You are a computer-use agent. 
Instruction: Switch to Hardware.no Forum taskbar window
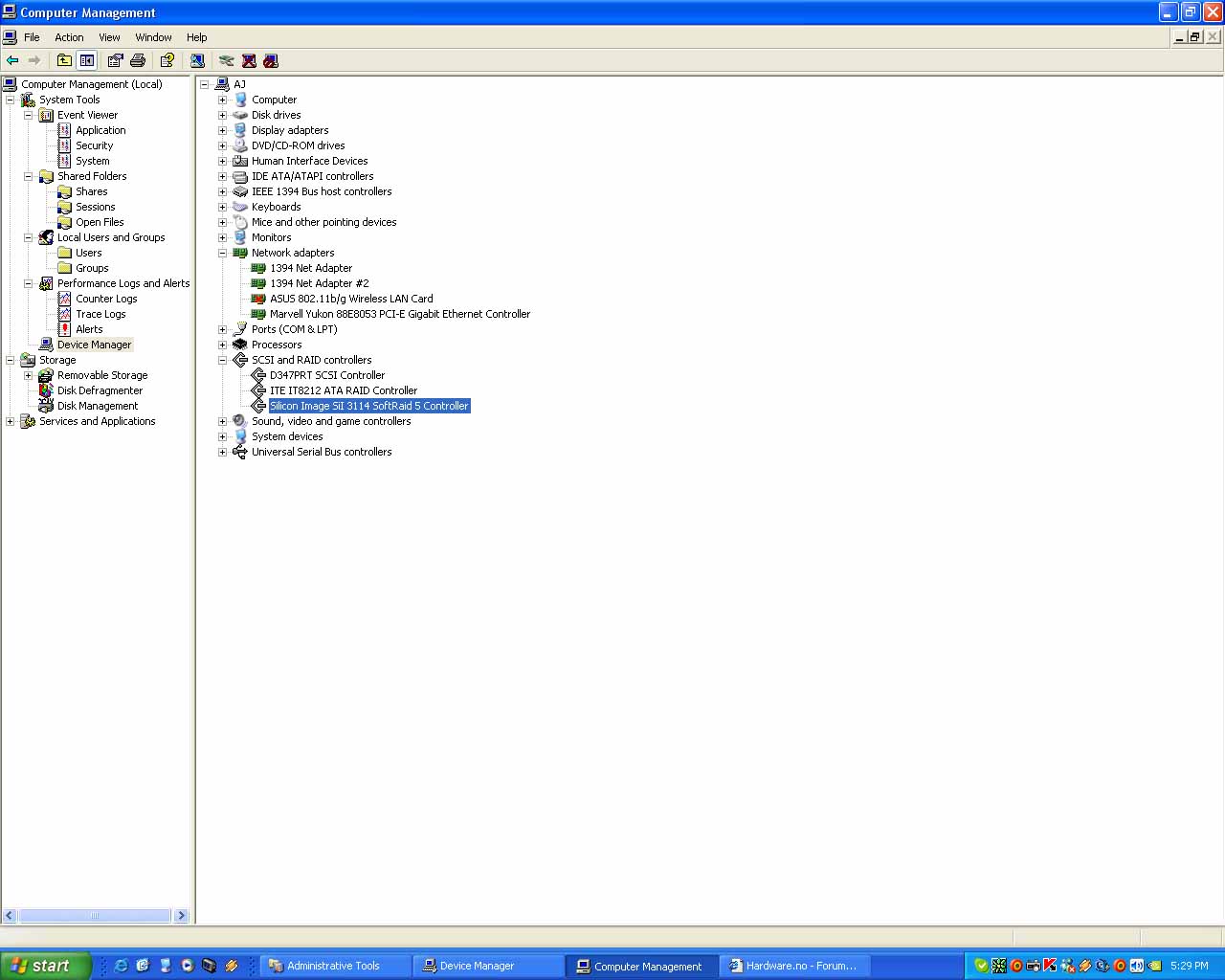coord(795,966)
